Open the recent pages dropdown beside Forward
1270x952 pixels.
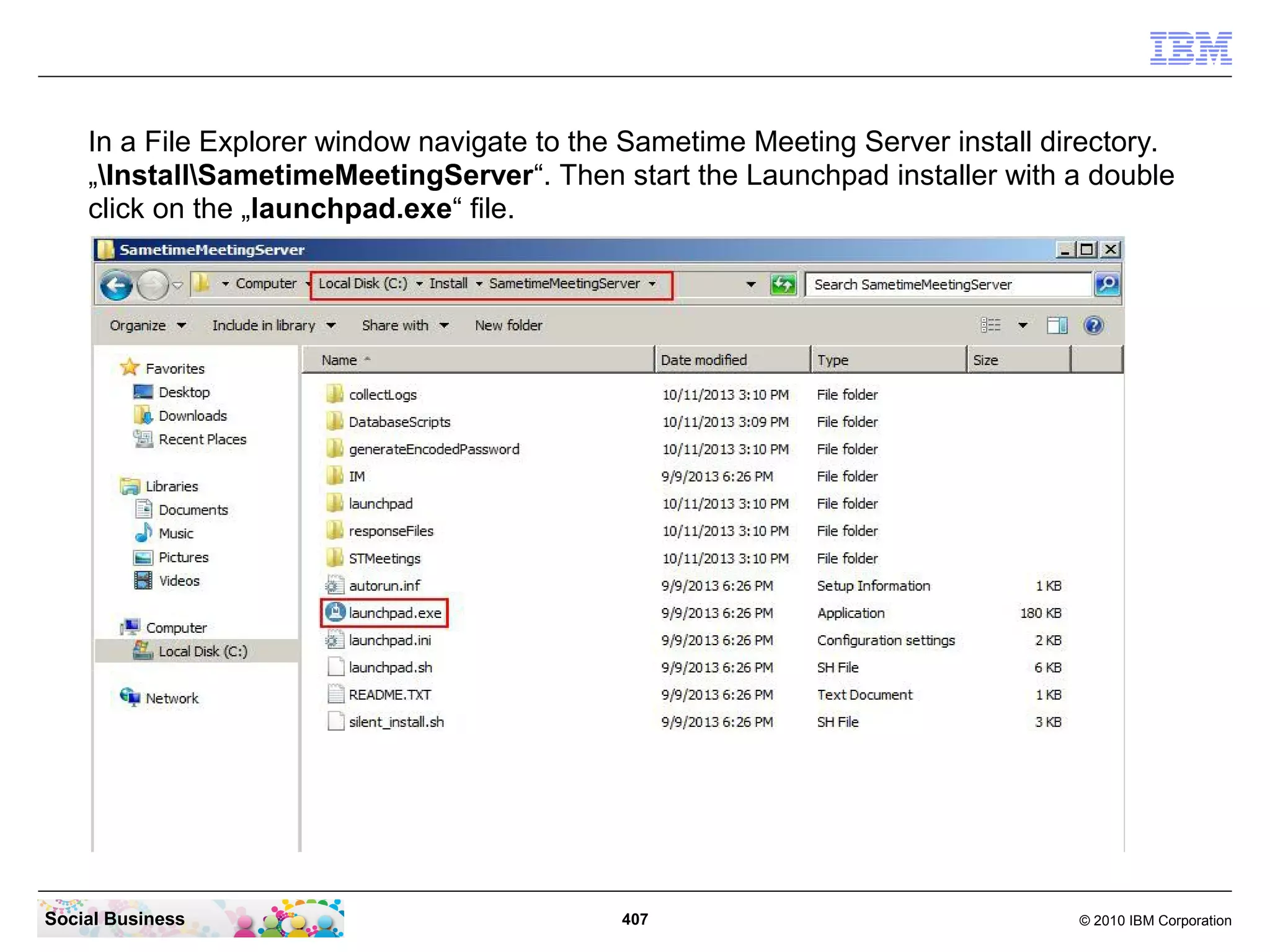point(177,285)
